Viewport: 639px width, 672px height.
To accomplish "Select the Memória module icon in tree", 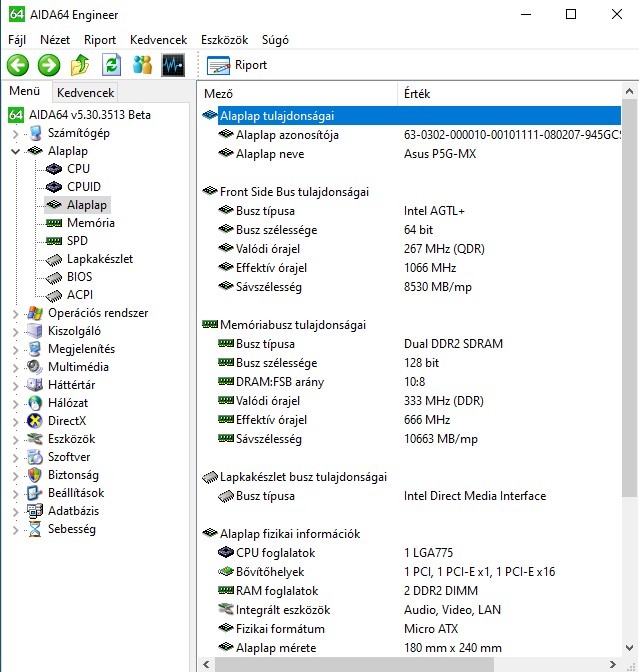I will pos(54,223).
